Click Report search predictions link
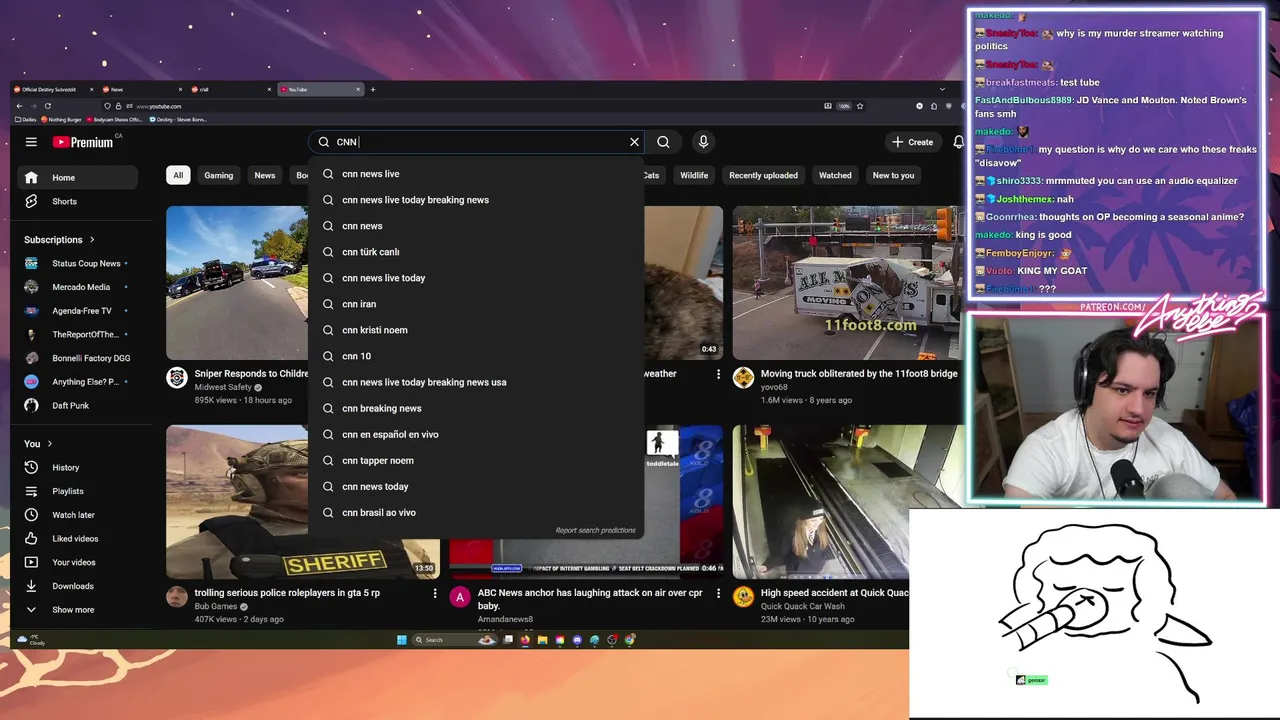Image resolution: width=1280 pixels, height=720 pixels. tap(595, 530)
